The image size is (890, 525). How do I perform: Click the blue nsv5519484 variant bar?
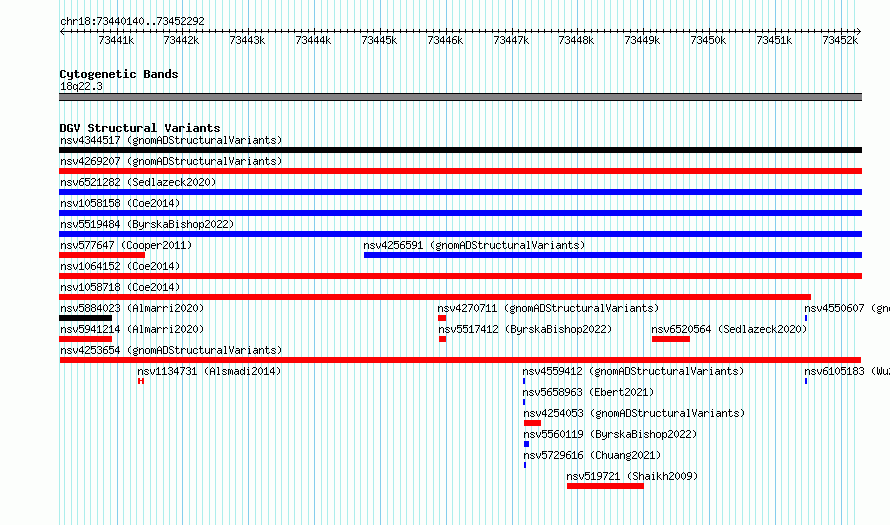pyautogui.click(x=460, y=234)
